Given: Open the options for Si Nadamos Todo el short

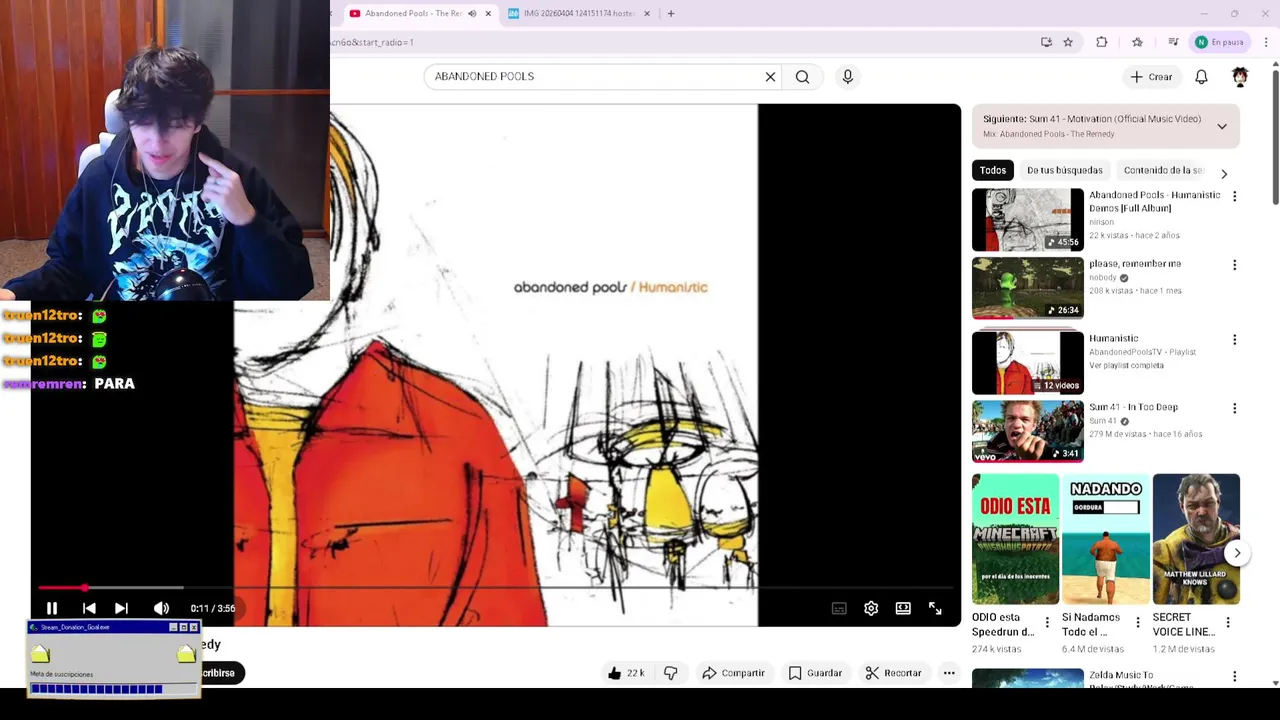Looking at the screenshot, I should 1137,623.
